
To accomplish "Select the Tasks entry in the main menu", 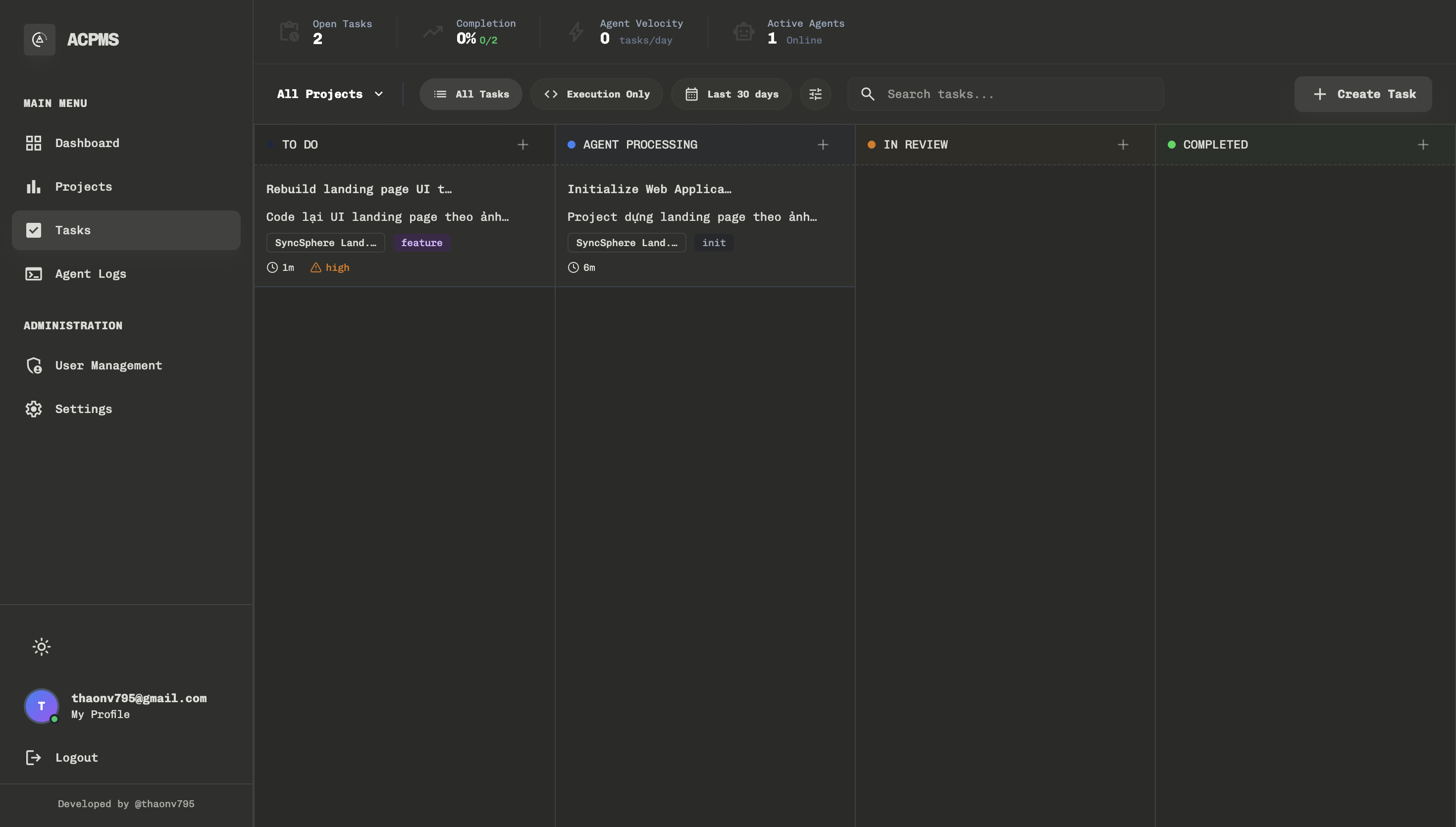I will pyautogui.click(x=73, y=230).
